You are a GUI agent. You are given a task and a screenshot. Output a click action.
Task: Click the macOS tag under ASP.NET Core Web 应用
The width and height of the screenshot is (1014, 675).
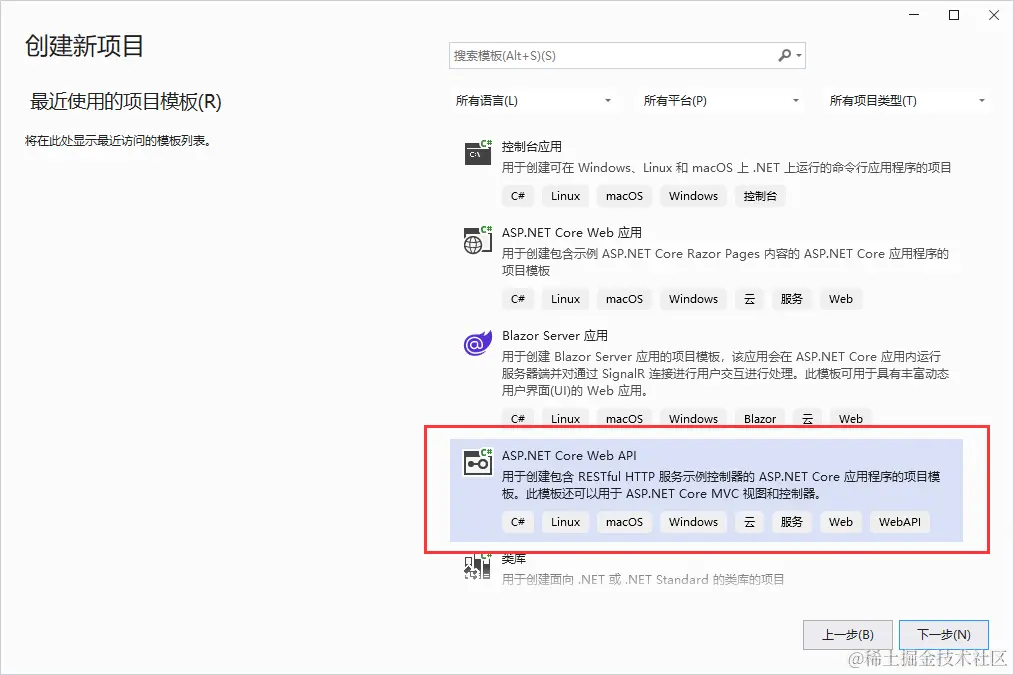(x=624, y=299)
